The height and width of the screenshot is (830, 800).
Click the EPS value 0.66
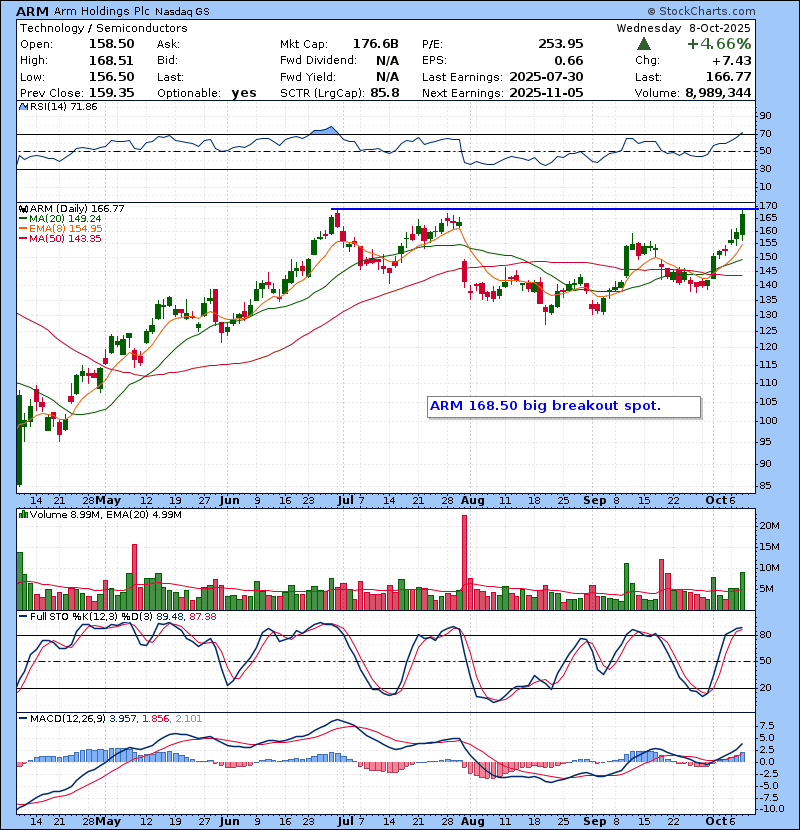(x=569, y=60)
